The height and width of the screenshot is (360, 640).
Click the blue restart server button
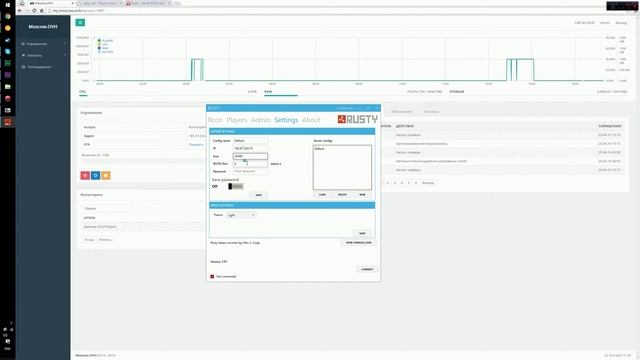(96, 176)
